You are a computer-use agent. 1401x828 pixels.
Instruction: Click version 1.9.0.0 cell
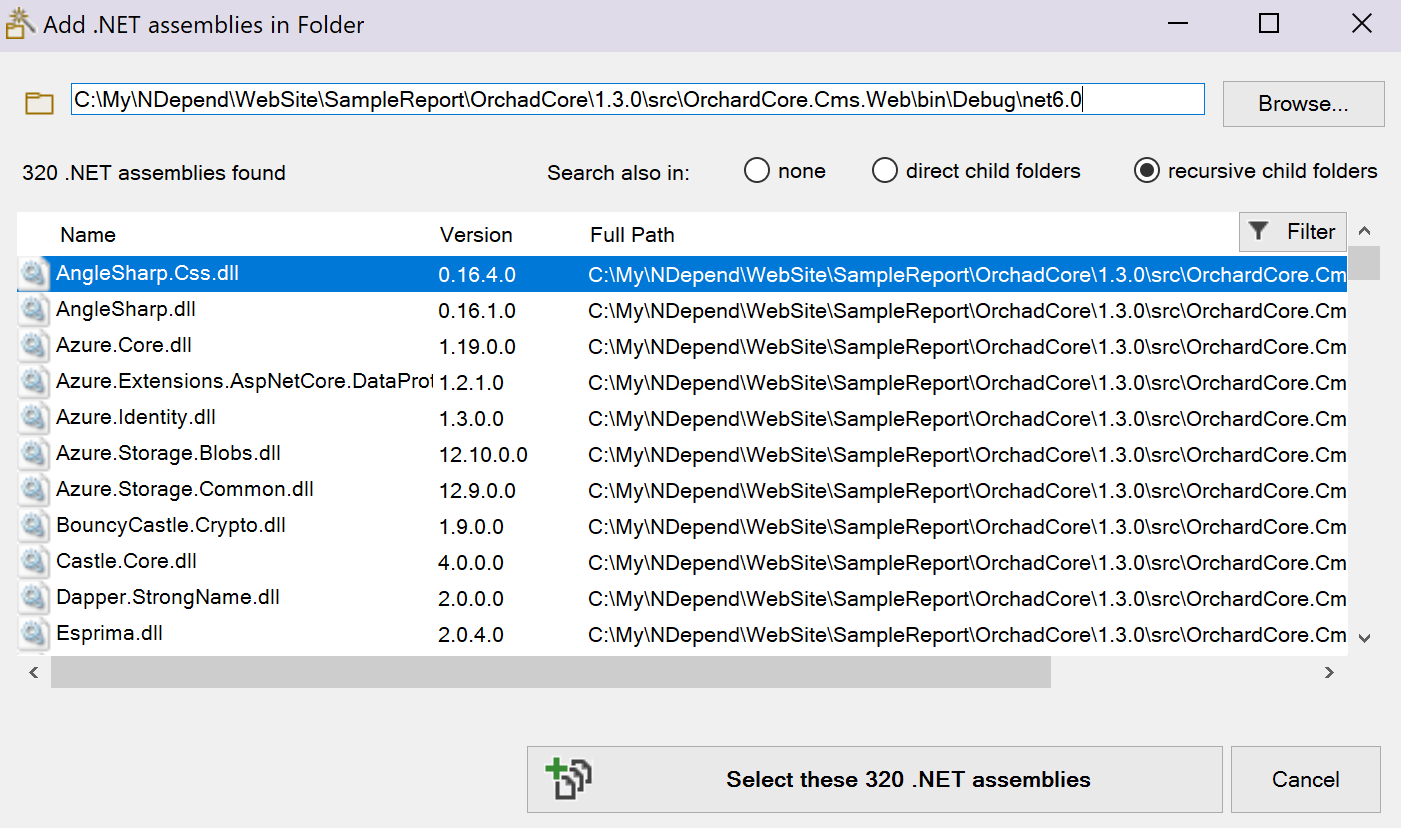[471, 527]
